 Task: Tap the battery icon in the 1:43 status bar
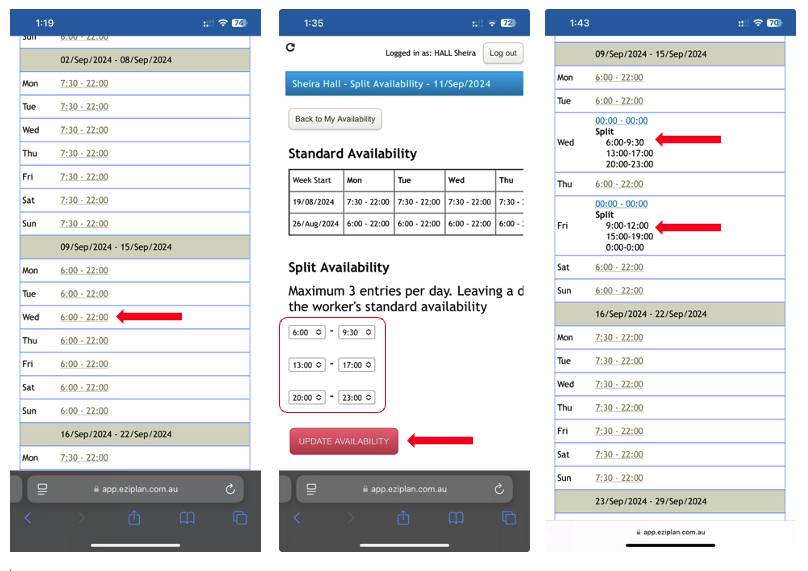tap(775, 23)
